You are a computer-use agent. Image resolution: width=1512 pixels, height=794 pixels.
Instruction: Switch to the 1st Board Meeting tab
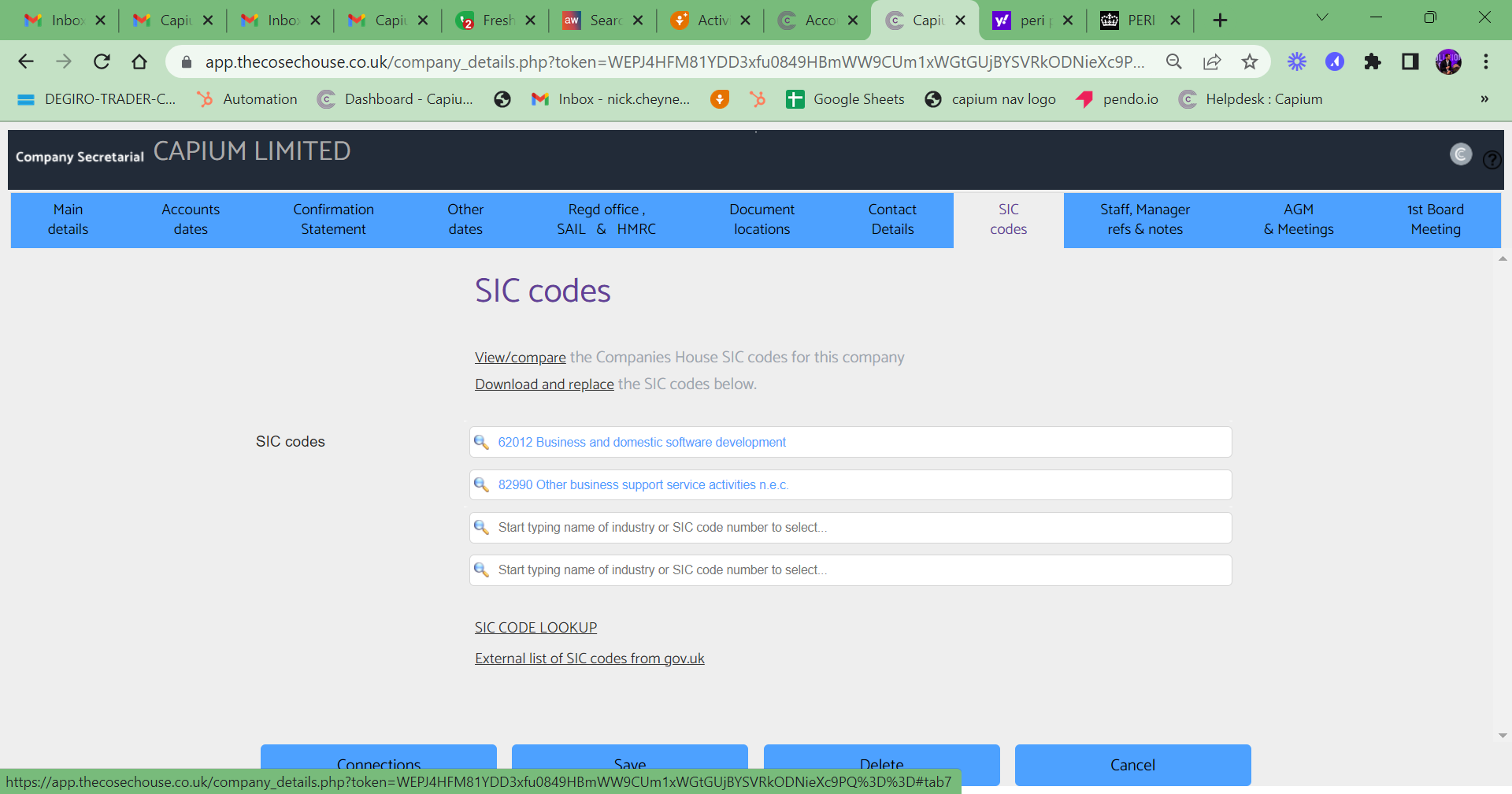point(1436,220)
